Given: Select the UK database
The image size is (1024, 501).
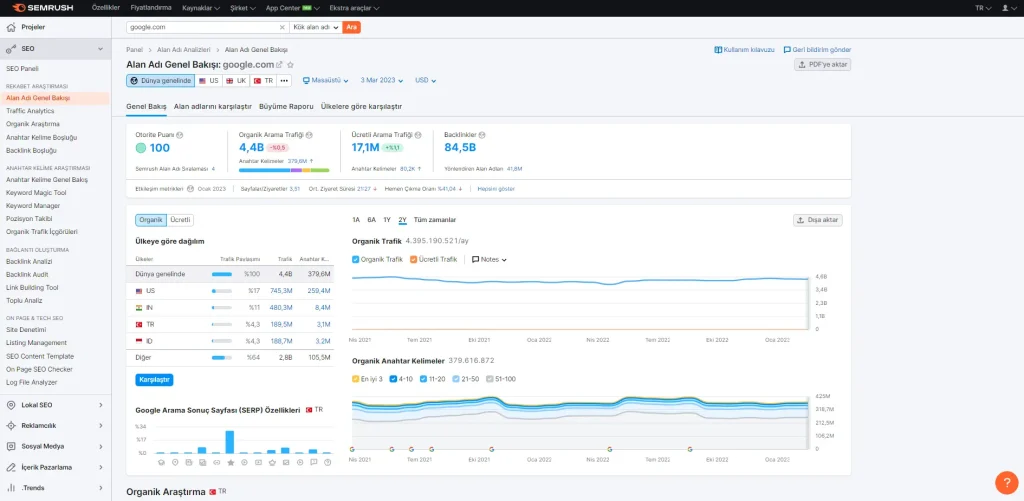Looking at the screenshot, I should pyautogui.click(x=236, y=80).
